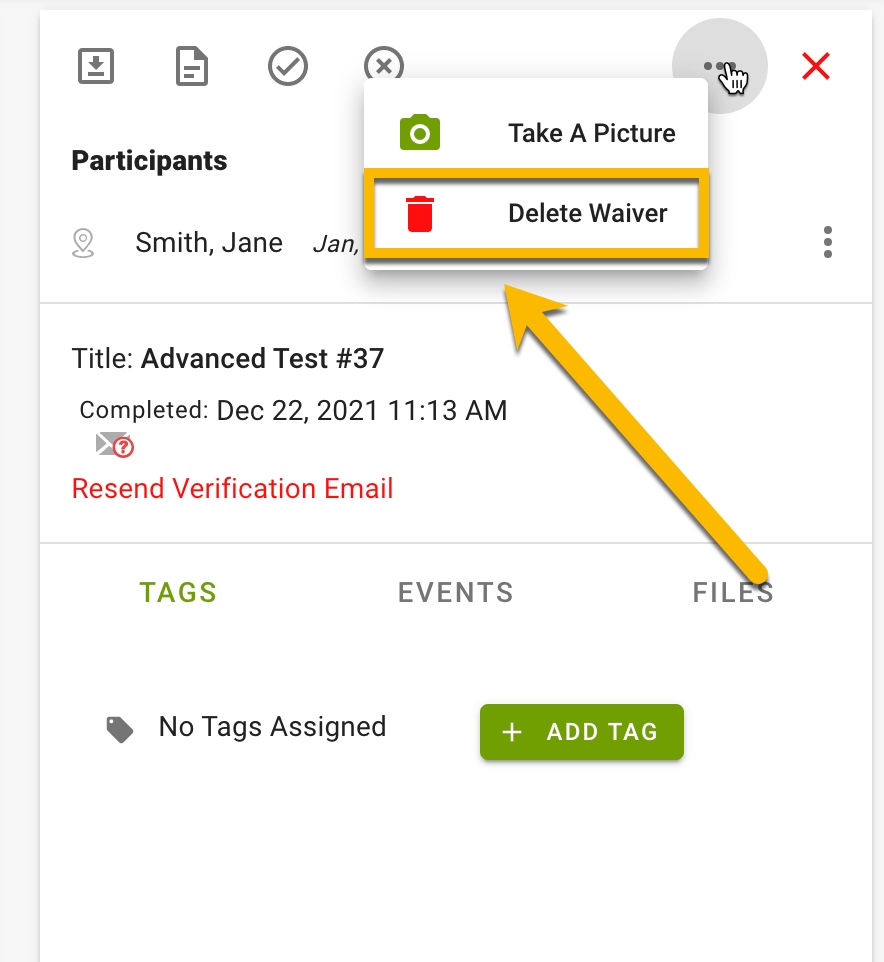This screenshot has height=962, width=884.
Task: Select participant name Smith, Jane
Action: [209, 242]
